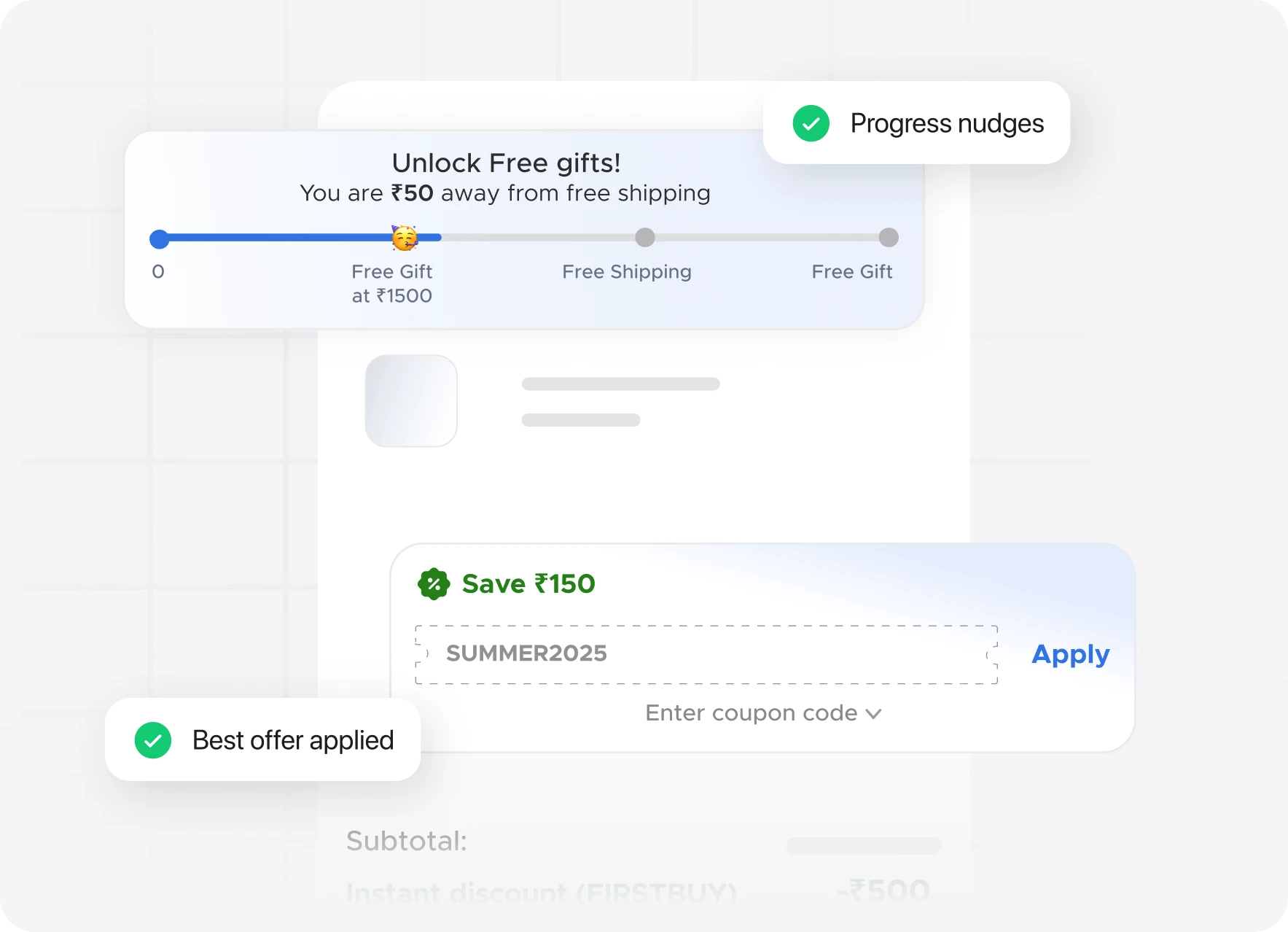Click the blue starting dot of the progress bar
The image size is (1288, 932).
[159, 238]
